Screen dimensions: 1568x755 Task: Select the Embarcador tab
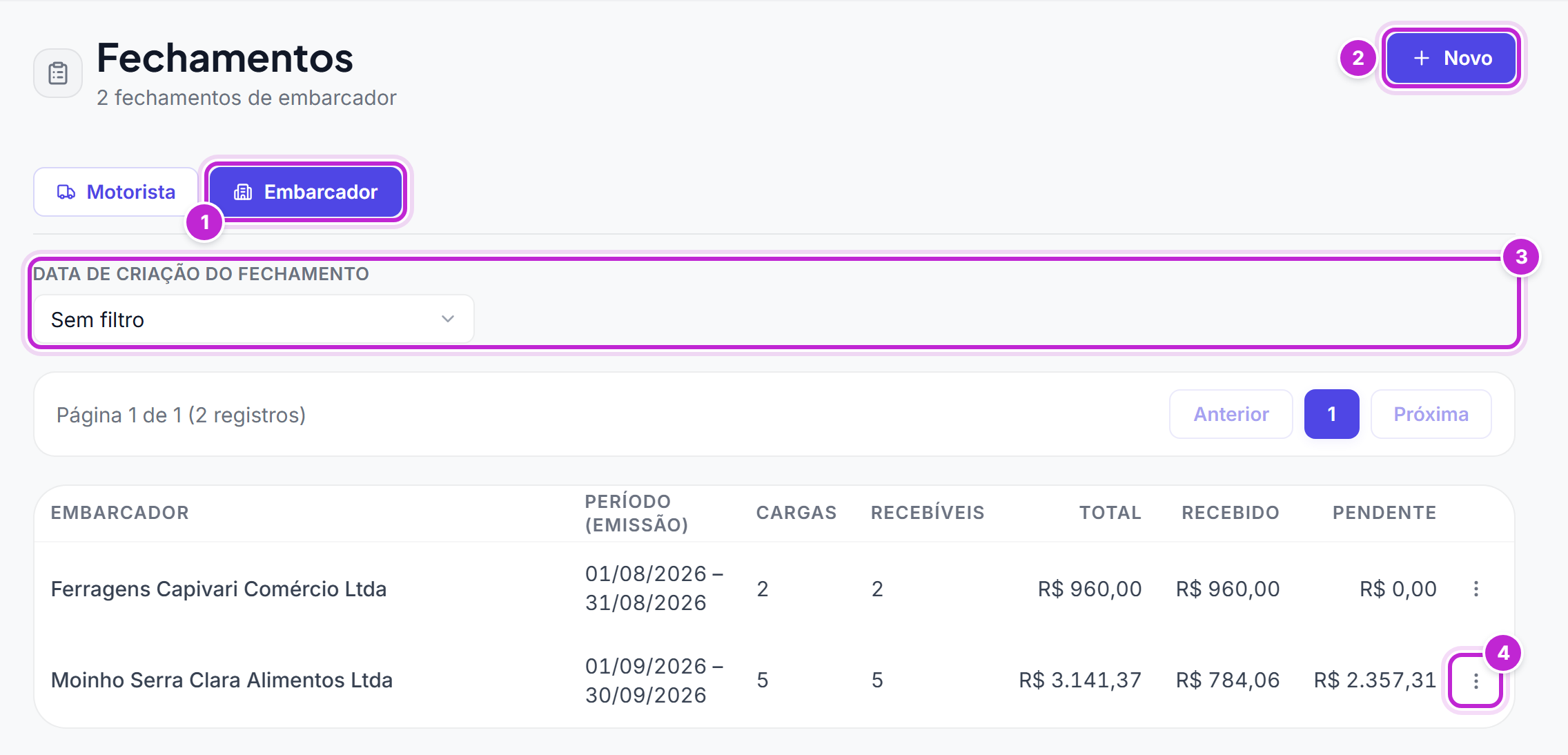click(306, 192)
